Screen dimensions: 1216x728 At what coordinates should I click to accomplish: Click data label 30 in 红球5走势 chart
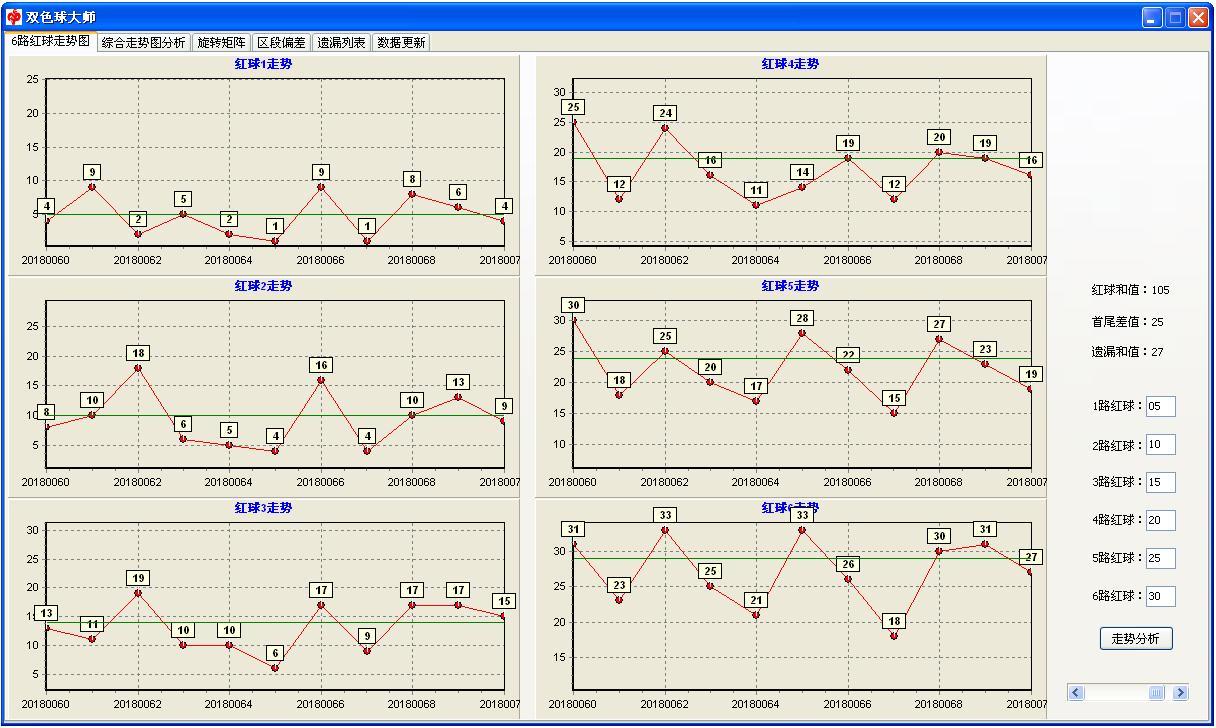tap(573, 305)
